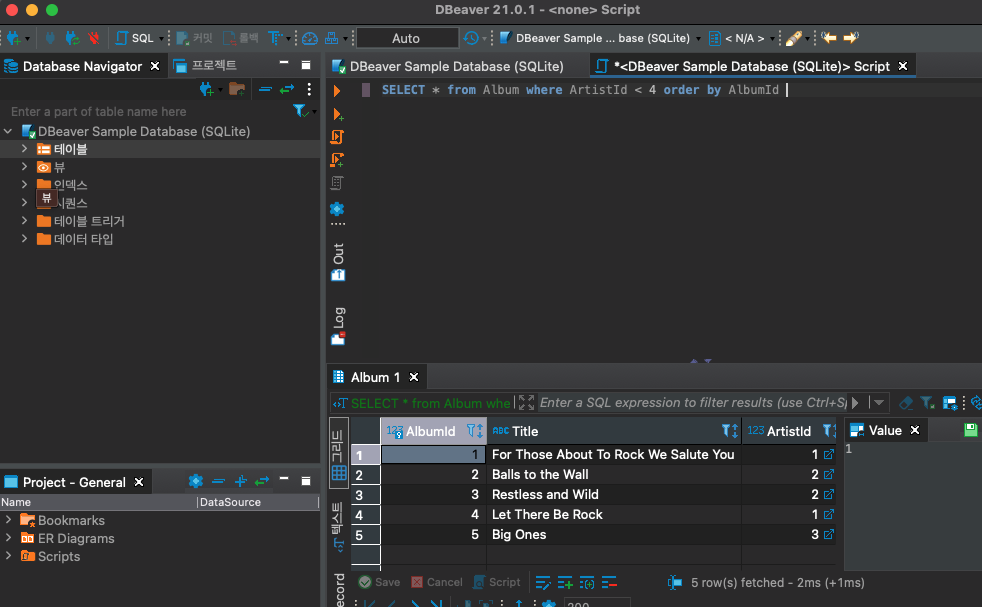Viewport: 982px width, 607px height.
Task: Expand the 테이블 tree node
Action: [24, 149]
